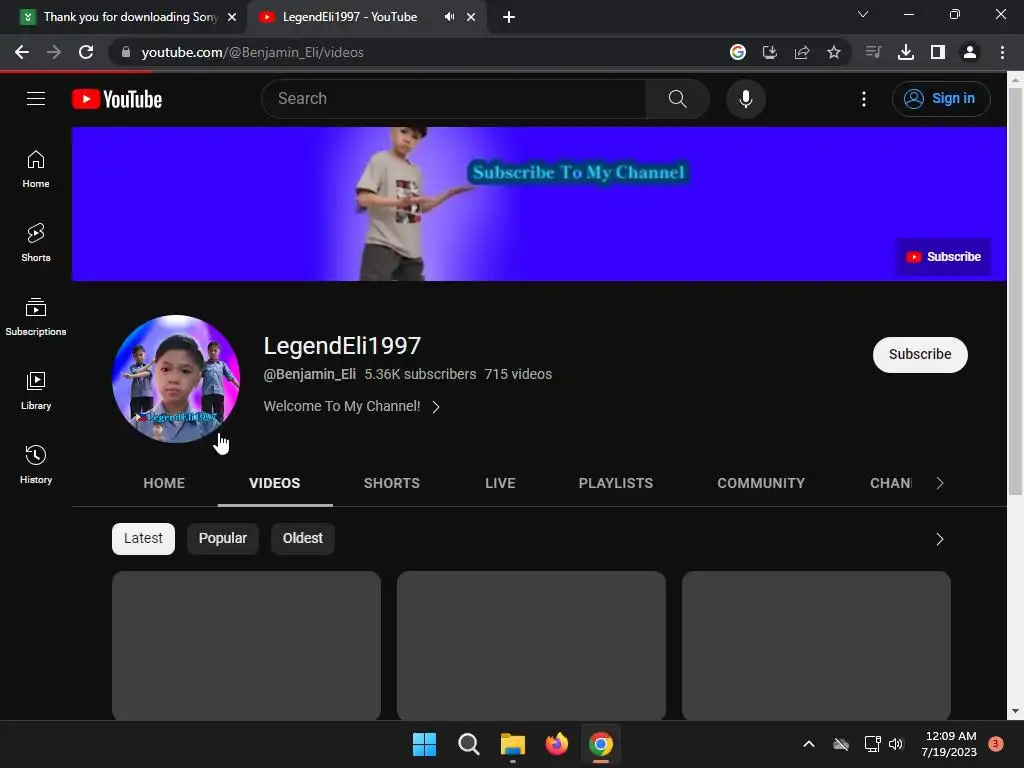Viewport: 1024px width, 768px height.
Task: Click the browser forward arrow
Action: [x=54, y=52]
